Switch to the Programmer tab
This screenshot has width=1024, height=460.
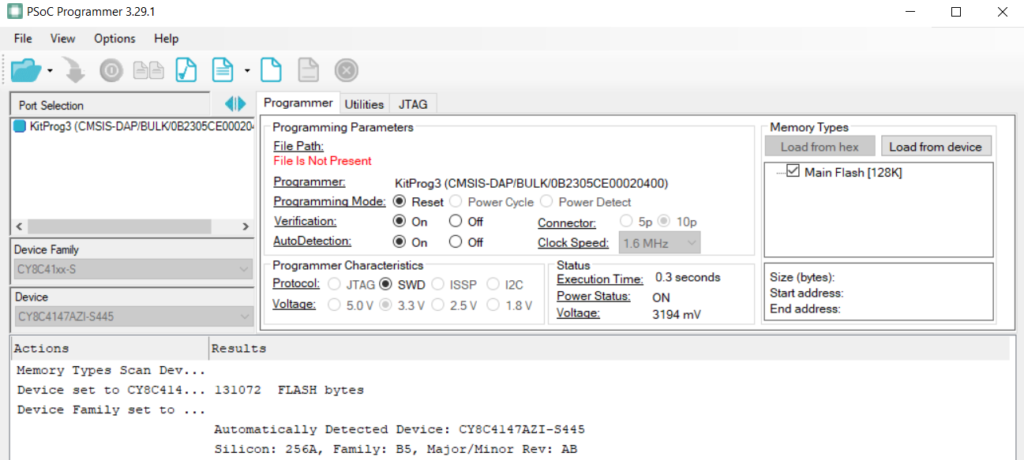tap(298, 103)
